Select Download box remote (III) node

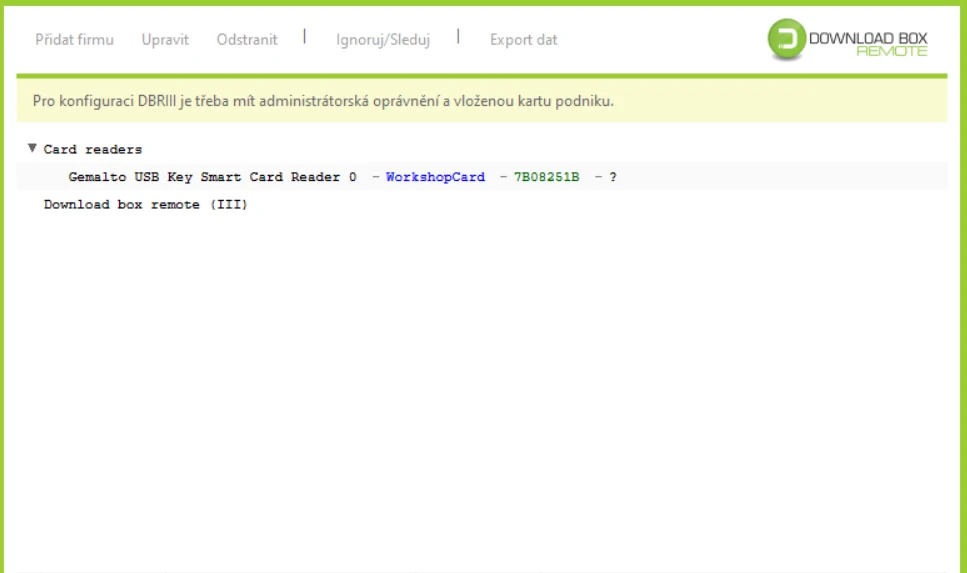(x=146, y=204)
